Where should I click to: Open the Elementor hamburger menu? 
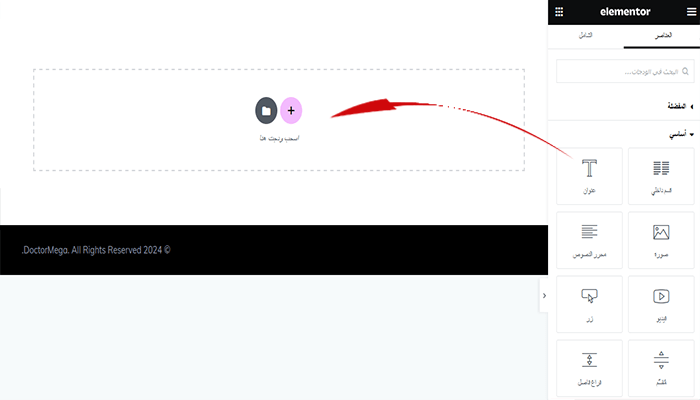click(691, 12)
